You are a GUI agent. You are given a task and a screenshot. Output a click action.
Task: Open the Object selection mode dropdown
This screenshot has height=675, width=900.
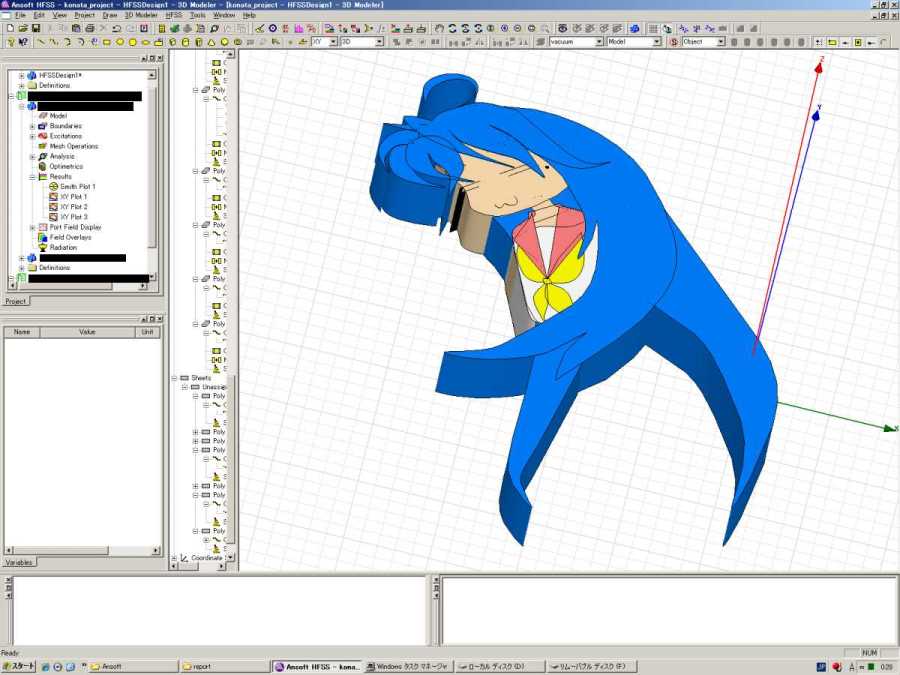(x=721, y=42)
